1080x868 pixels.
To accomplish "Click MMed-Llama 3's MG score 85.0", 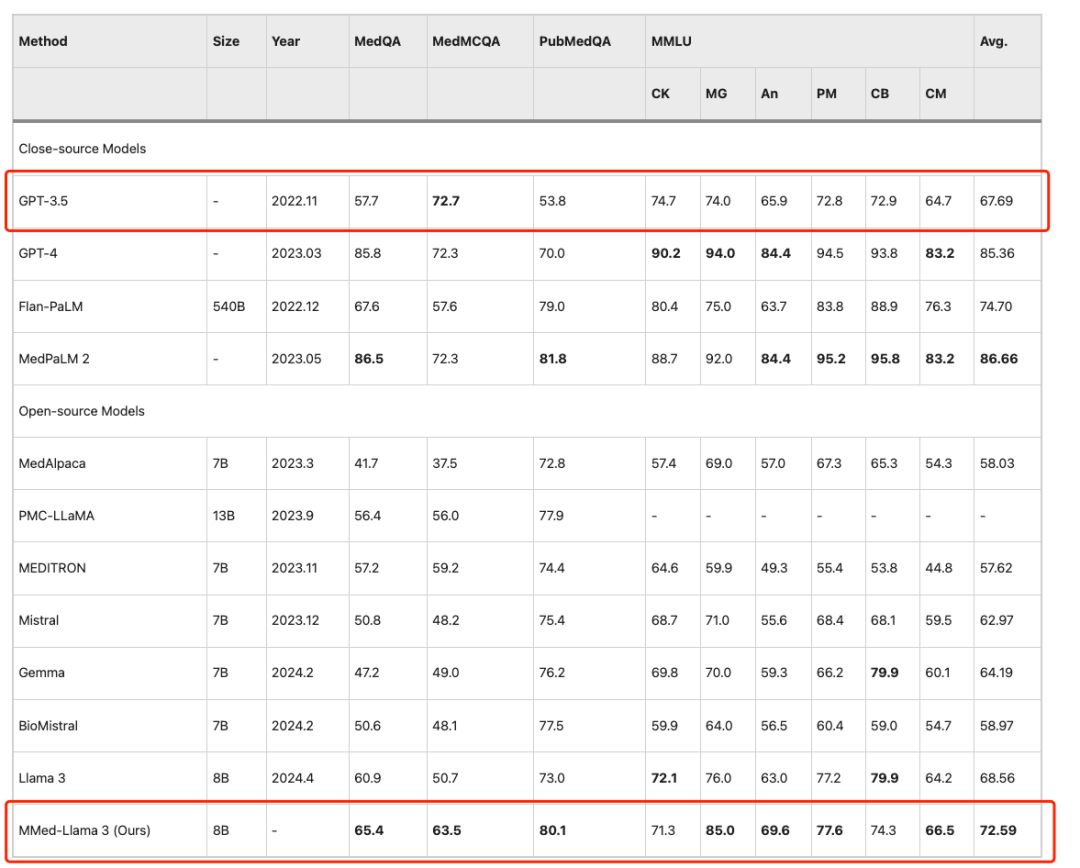I will (x=720, y=831).
